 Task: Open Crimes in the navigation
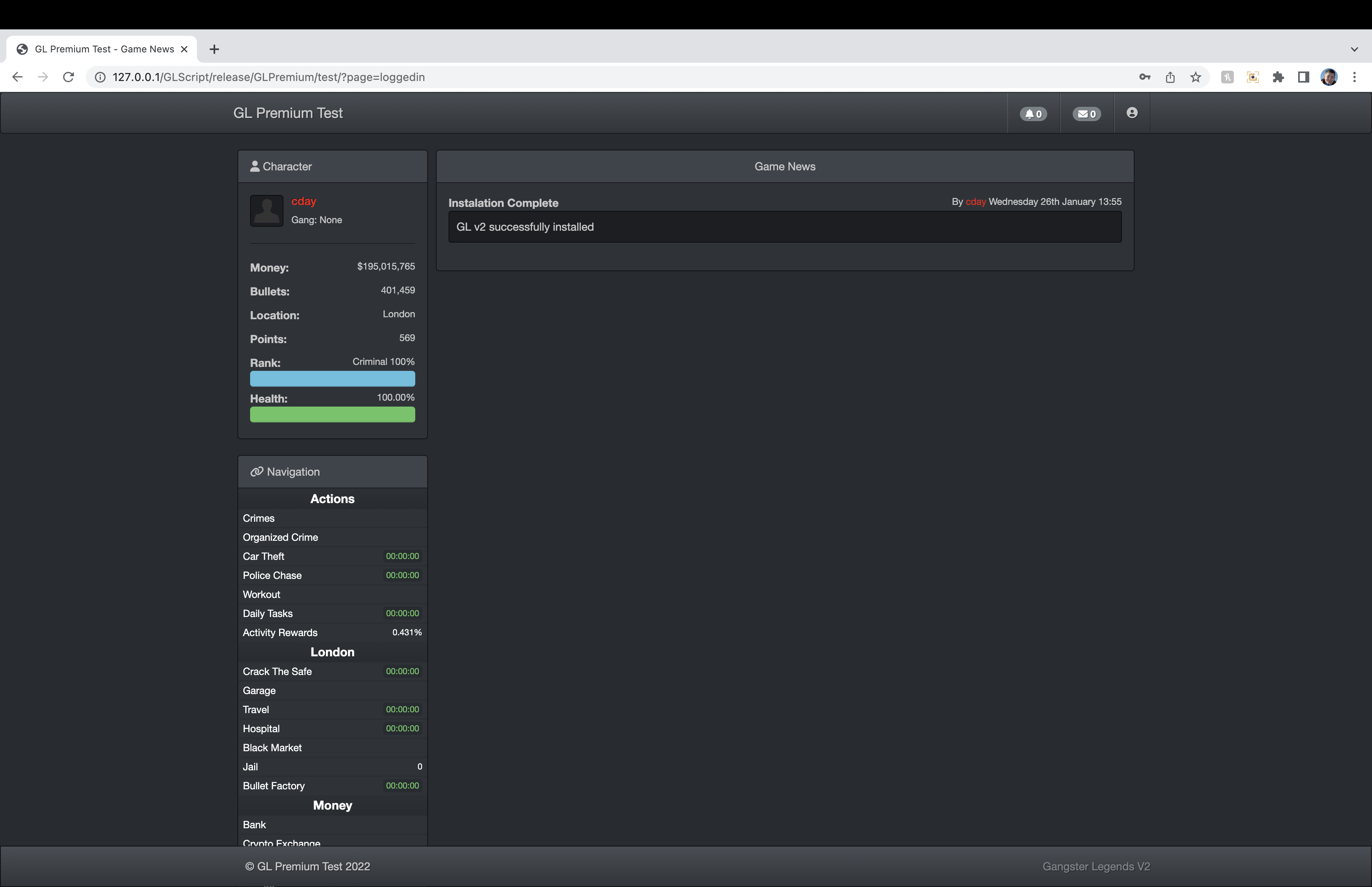coord(258,518)
